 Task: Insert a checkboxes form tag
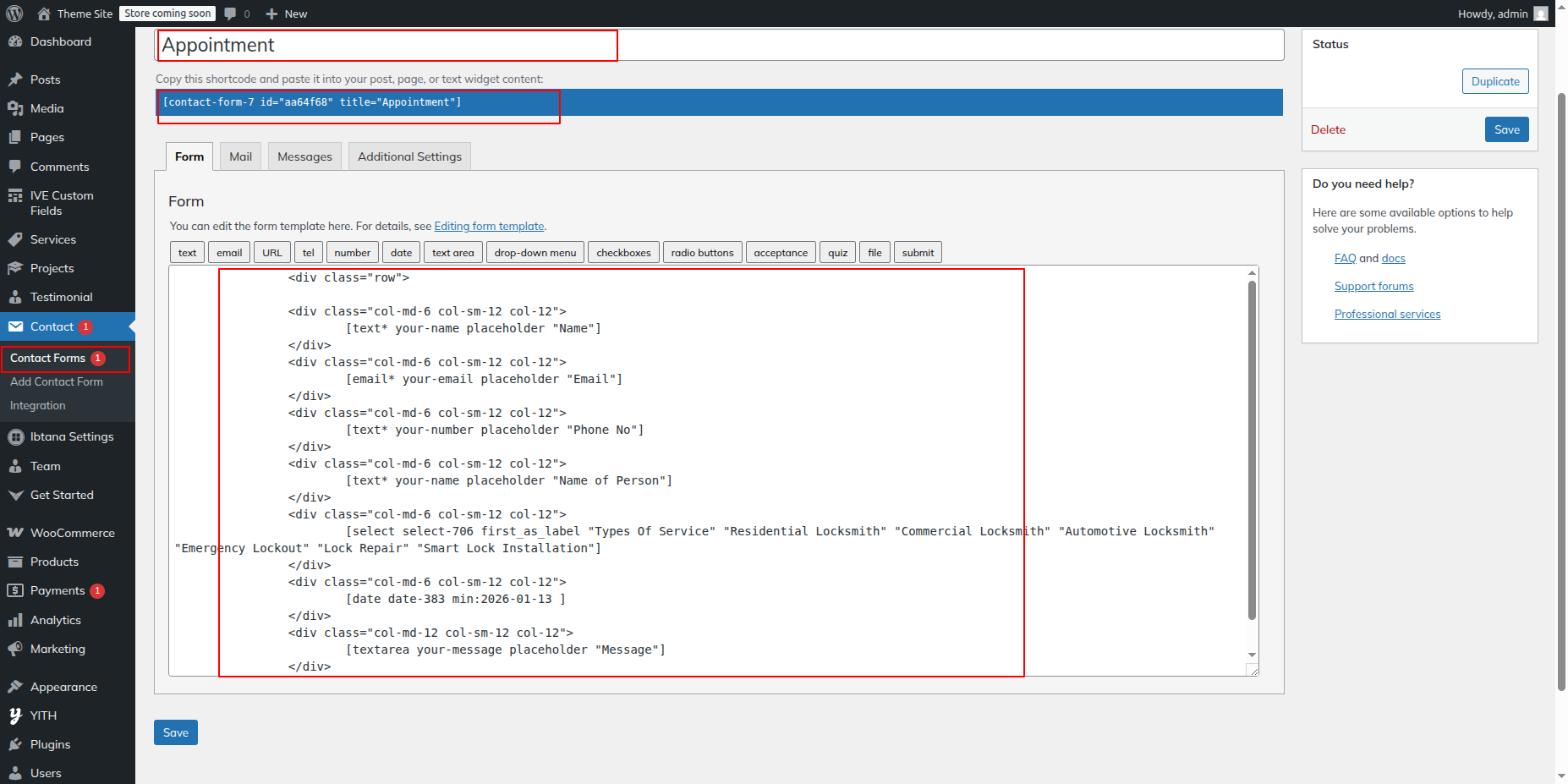pos(623,253)
